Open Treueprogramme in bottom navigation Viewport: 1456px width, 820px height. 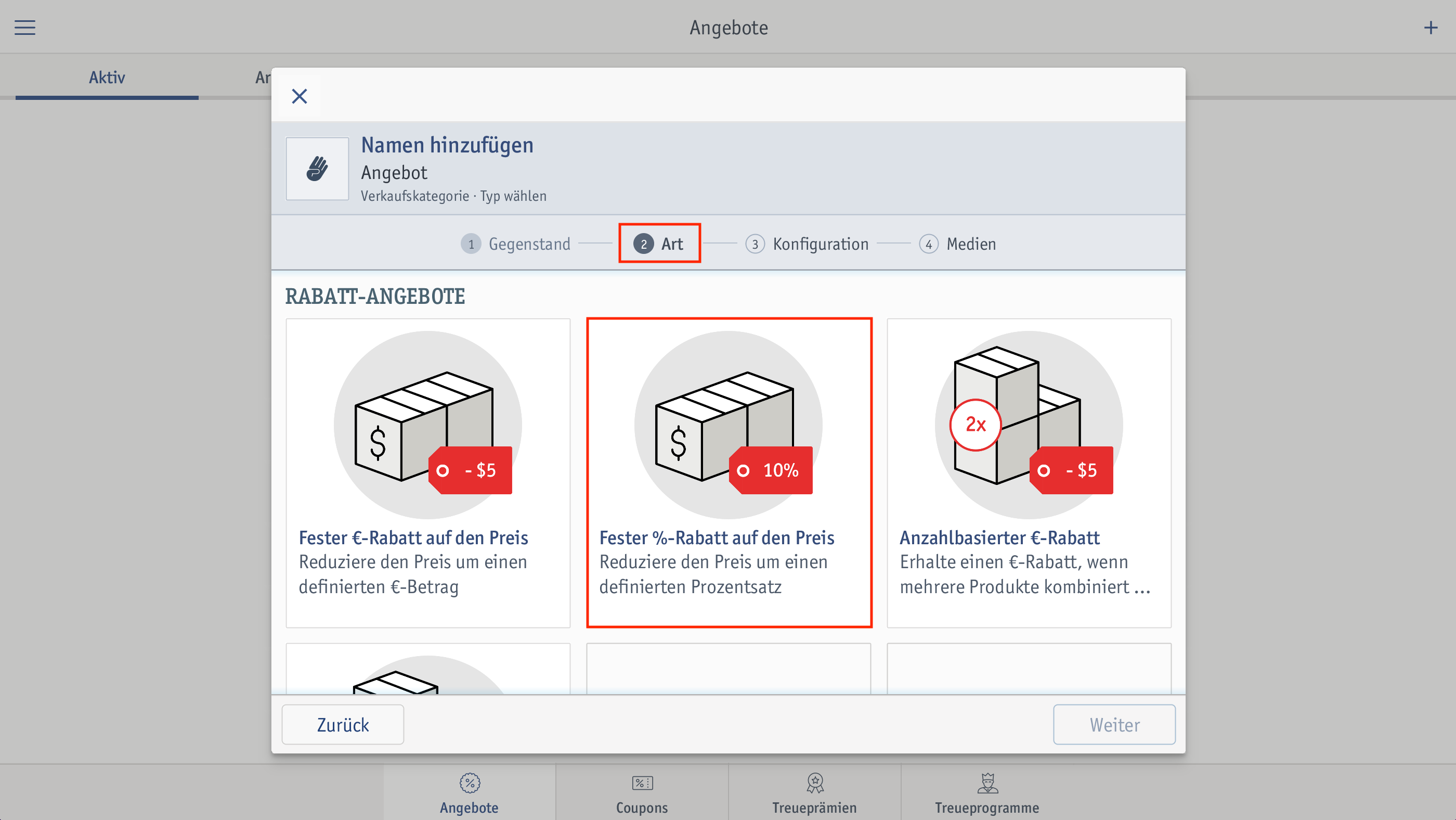pyautogui.click(x=987, y=793)
